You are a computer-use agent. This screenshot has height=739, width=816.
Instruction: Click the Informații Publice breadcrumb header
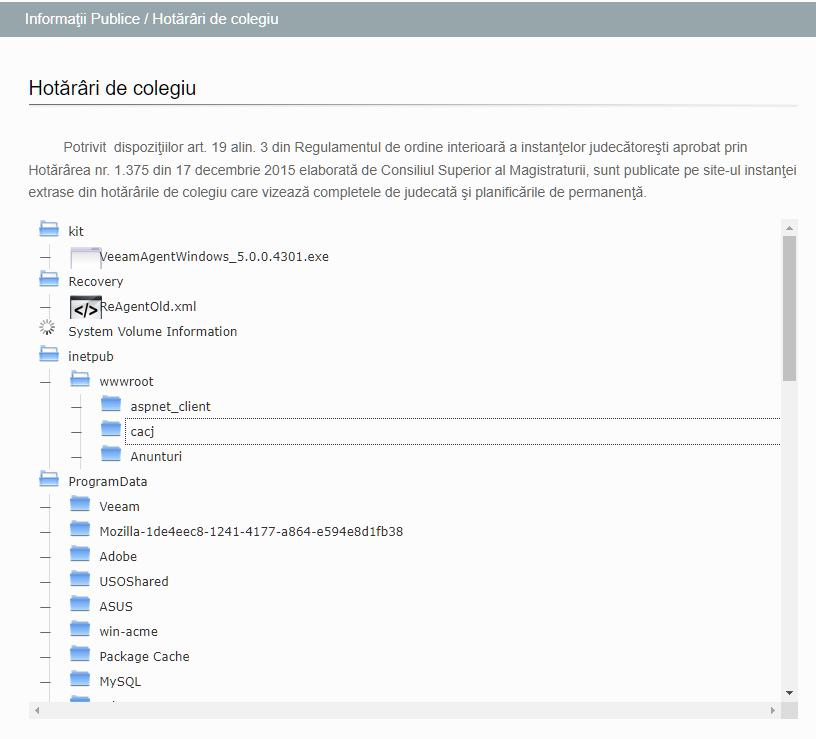(85, 19)
